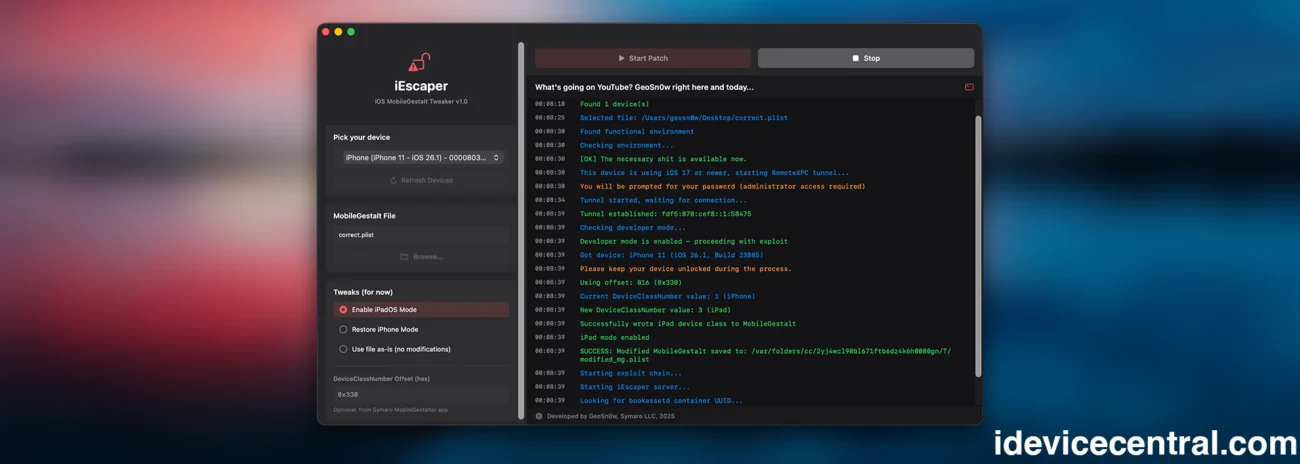Click the red clear-log icon above the log

[969, 87]
